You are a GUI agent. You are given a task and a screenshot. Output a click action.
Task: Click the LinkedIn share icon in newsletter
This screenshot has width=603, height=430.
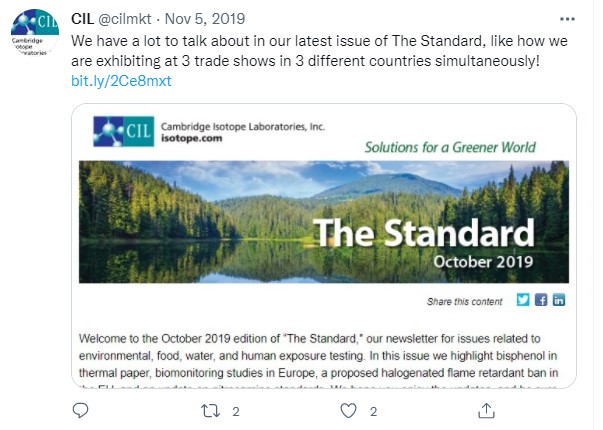pyautogui.click(x=559, y=300)
